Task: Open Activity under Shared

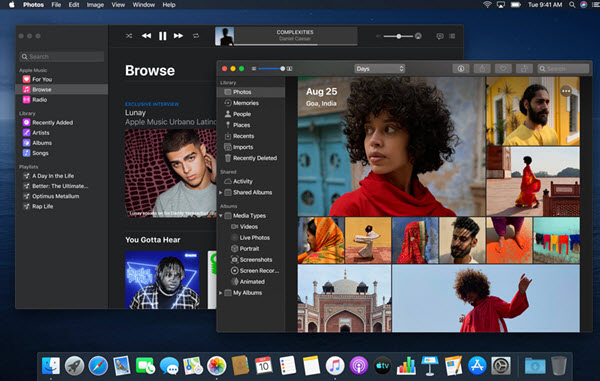Action: (251, 182)
